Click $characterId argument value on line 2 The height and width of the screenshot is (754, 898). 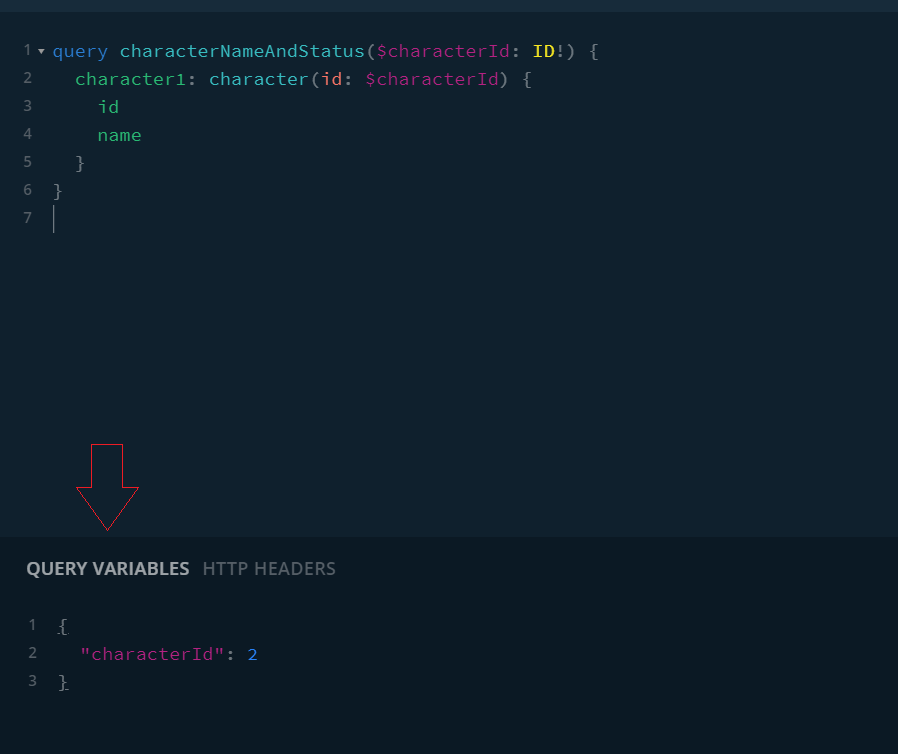click(432, 79)
